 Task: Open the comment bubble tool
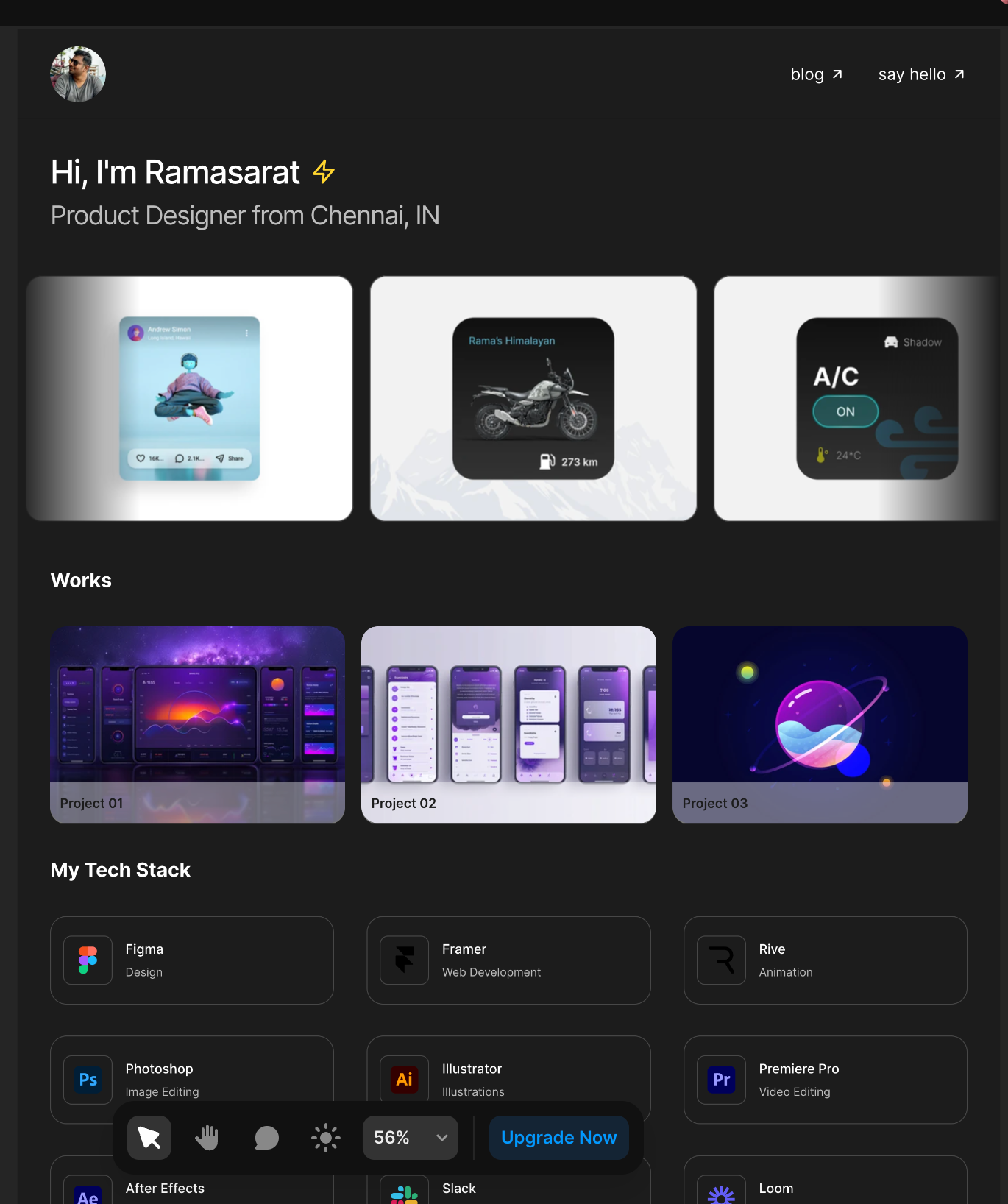tap(266, 1138)
